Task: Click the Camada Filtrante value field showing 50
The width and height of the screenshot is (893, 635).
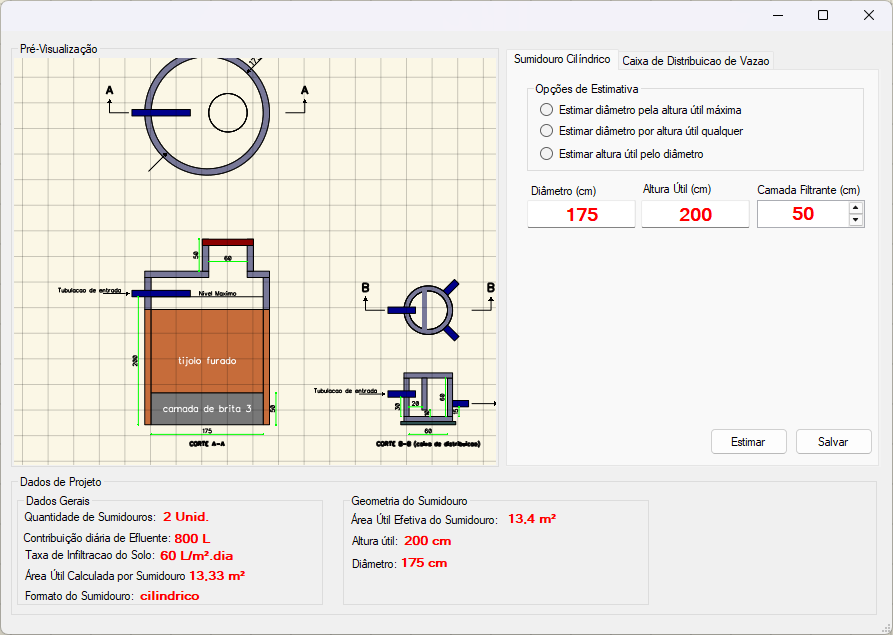Action: click(803, 214)
